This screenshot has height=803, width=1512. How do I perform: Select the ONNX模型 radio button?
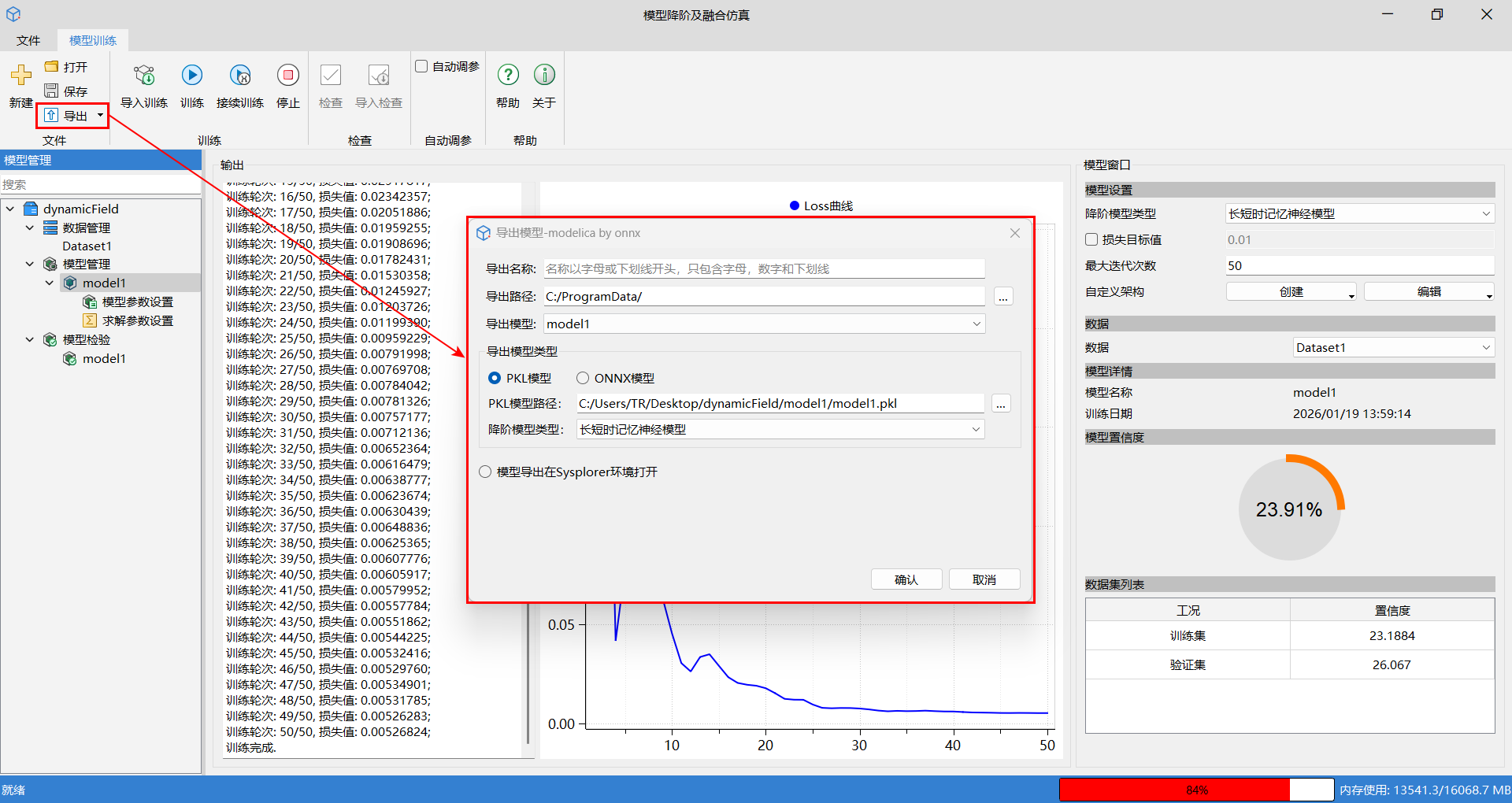coord(583,379)
